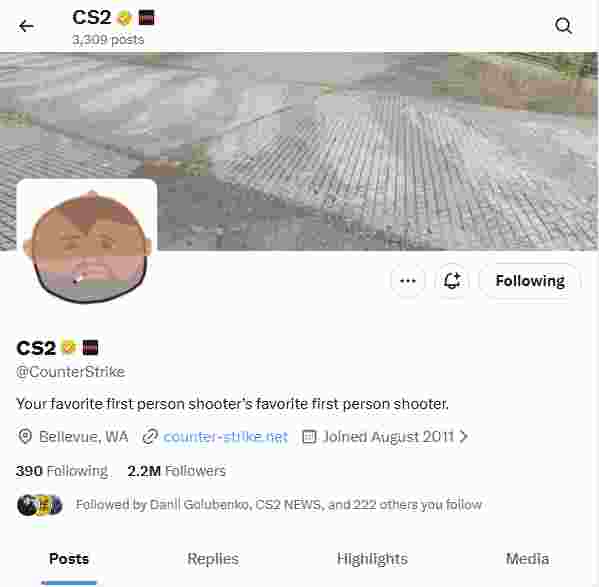The width and height of the screenshot is (599, 587).
Task: Switch to the Replies tab
Action: pos(213,559)
